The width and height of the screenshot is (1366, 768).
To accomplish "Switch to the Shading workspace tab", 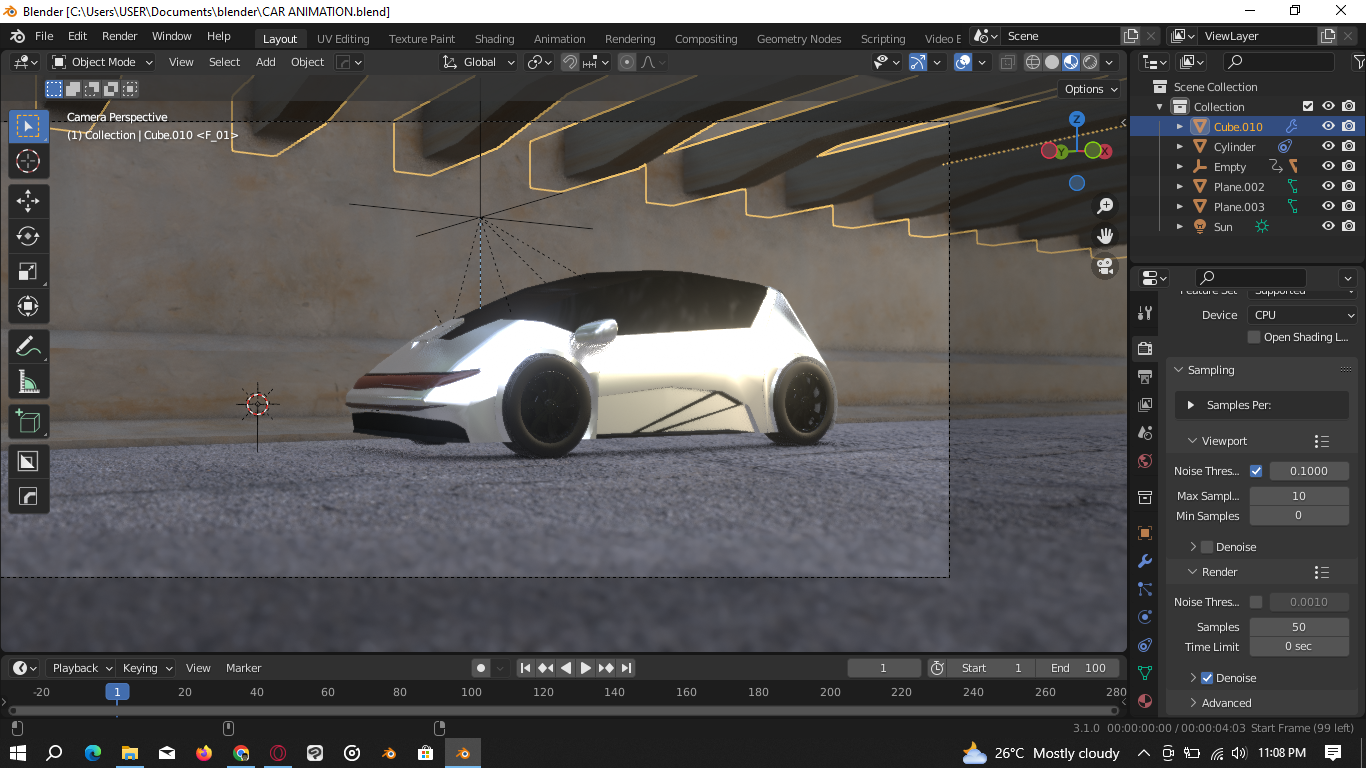I will [x=494, y=39].
